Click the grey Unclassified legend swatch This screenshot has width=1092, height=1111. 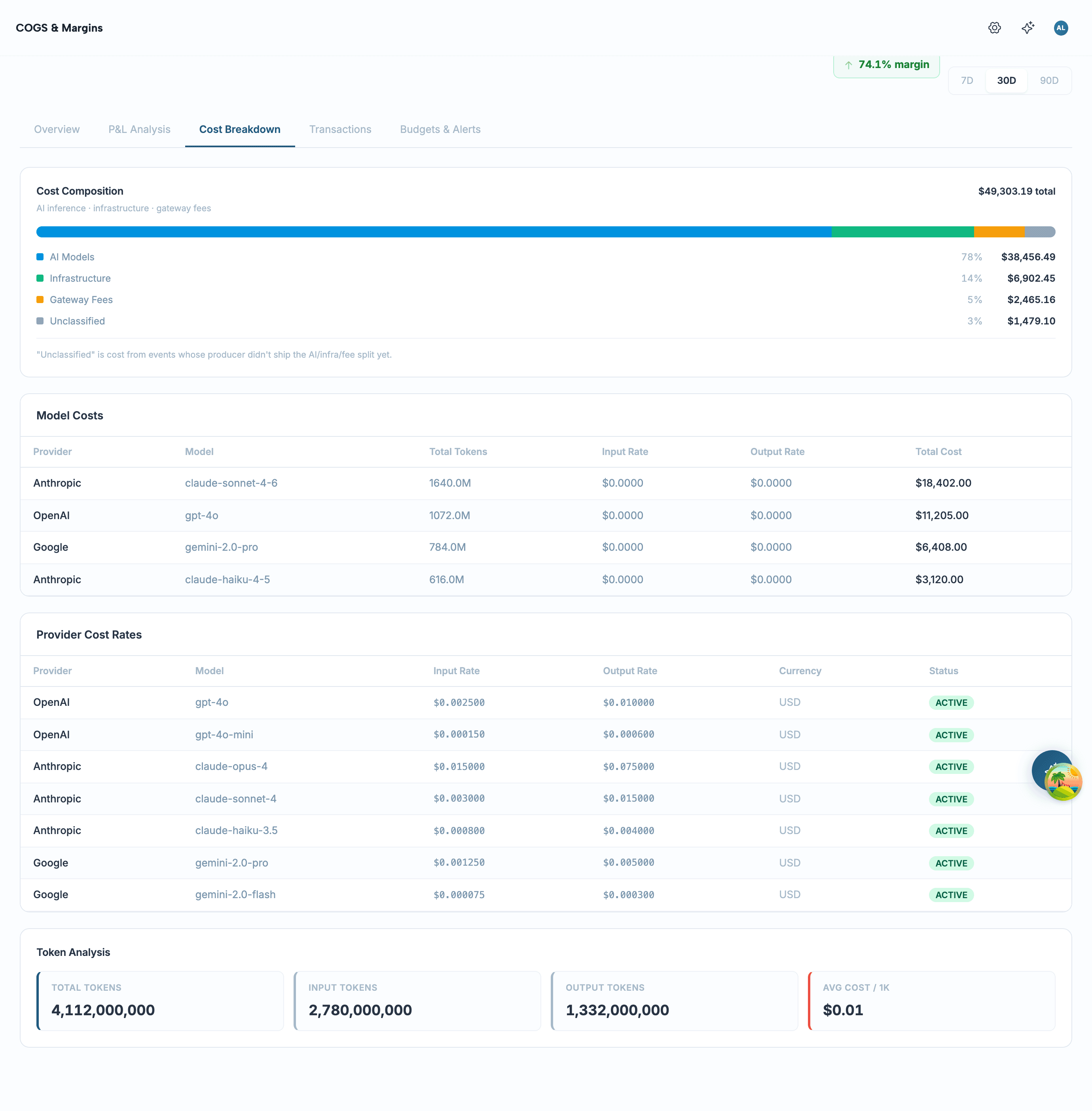pos(40,321)
